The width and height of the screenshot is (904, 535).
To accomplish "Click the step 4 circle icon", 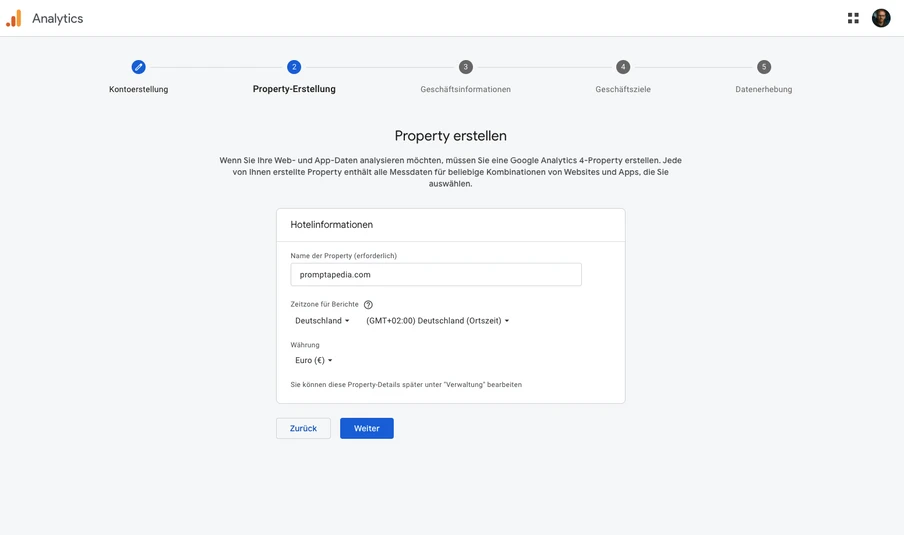I will point(623,67).
